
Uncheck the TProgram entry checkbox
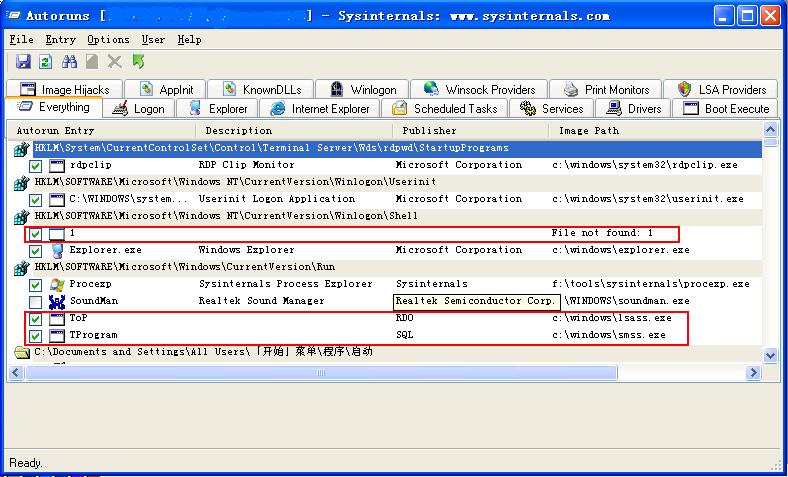coord(35,336)
